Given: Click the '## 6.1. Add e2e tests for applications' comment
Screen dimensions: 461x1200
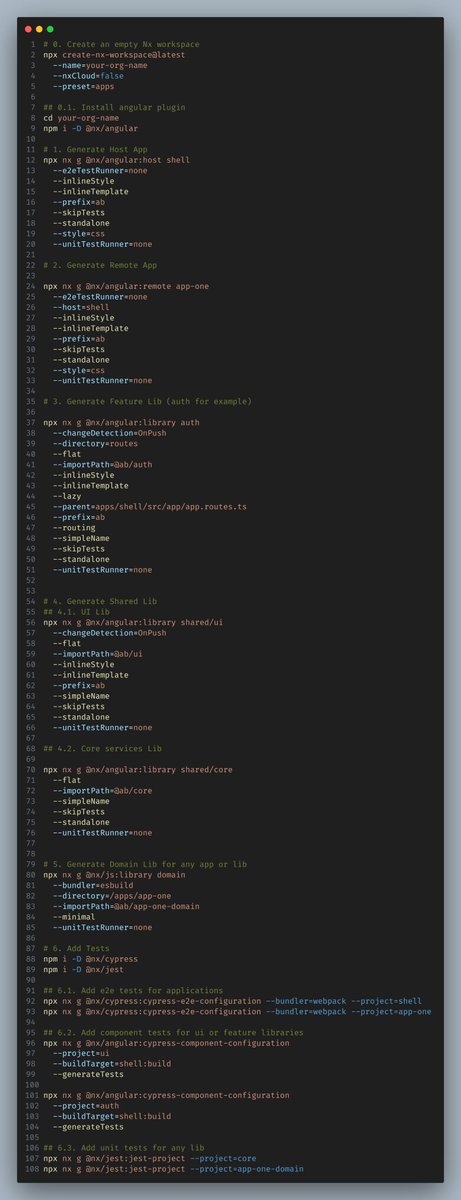Looking at the screenshot, I should click(x=131, y=989).
